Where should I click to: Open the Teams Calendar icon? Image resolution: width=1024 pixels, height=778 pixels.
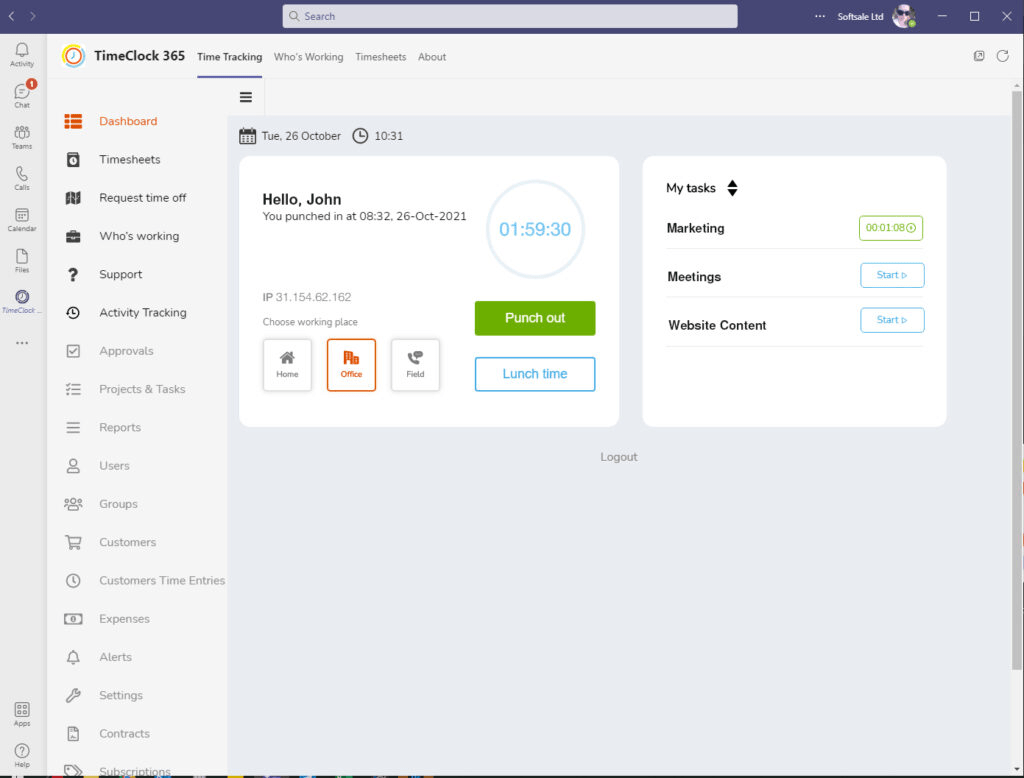click(22, 219)
